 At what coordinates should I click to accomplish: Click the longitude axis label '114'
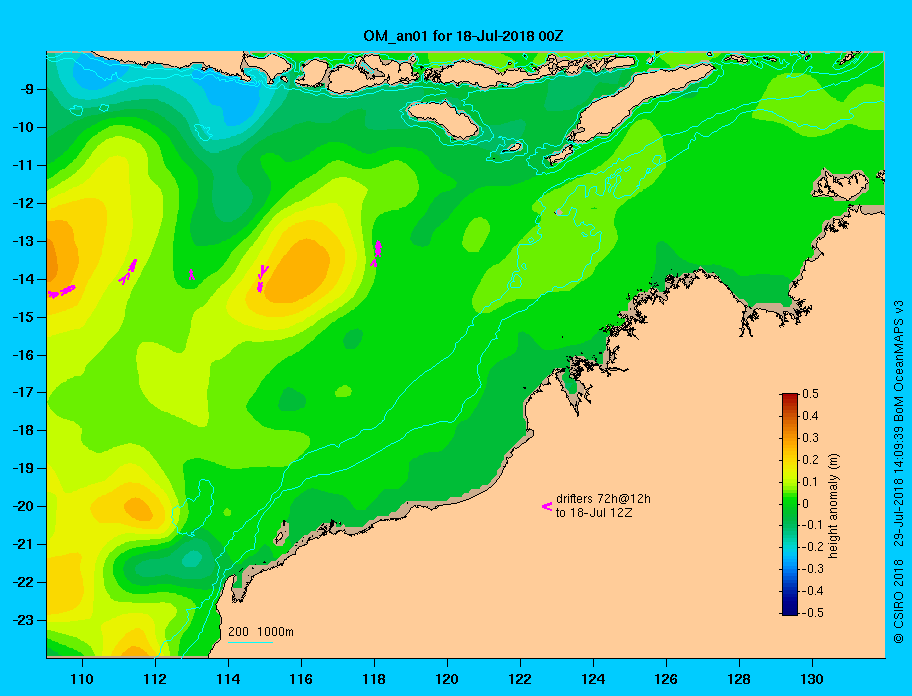[x=228, y=679]
